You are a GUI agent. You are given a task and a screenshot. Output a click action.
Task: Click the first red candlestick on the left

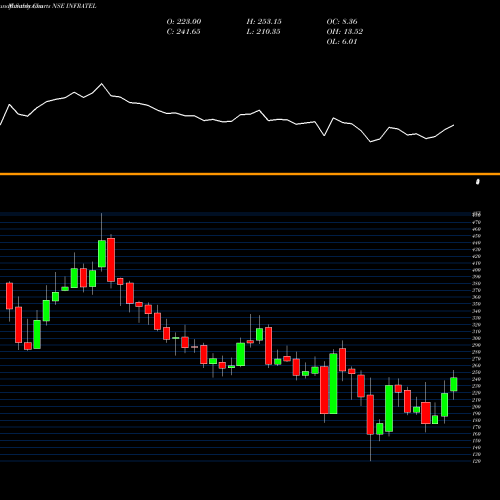pos(9,296)
